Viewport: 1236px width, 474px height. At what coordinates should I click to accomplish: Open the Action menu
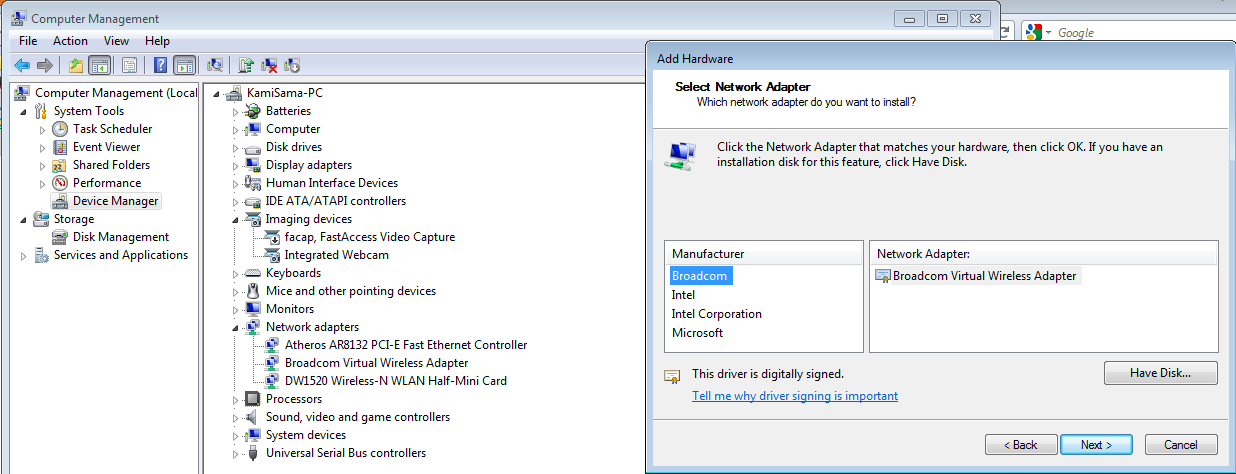(x=70, y=41)
